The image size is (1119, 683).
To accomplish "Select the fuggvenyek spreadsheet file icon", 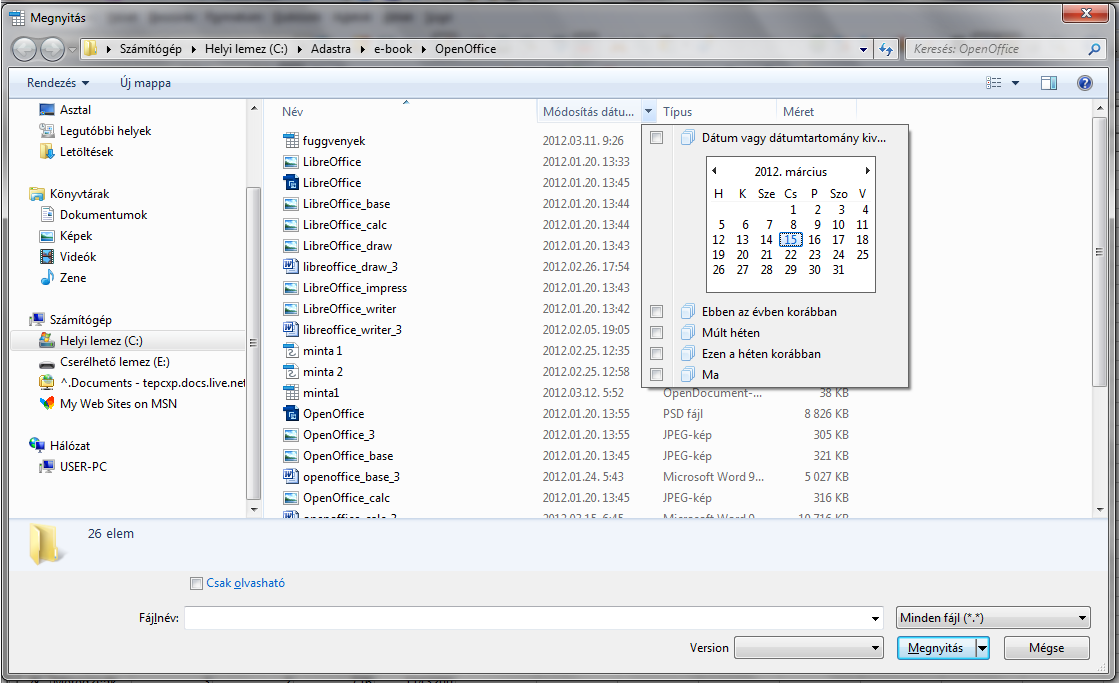I will (x=290, y=141).
